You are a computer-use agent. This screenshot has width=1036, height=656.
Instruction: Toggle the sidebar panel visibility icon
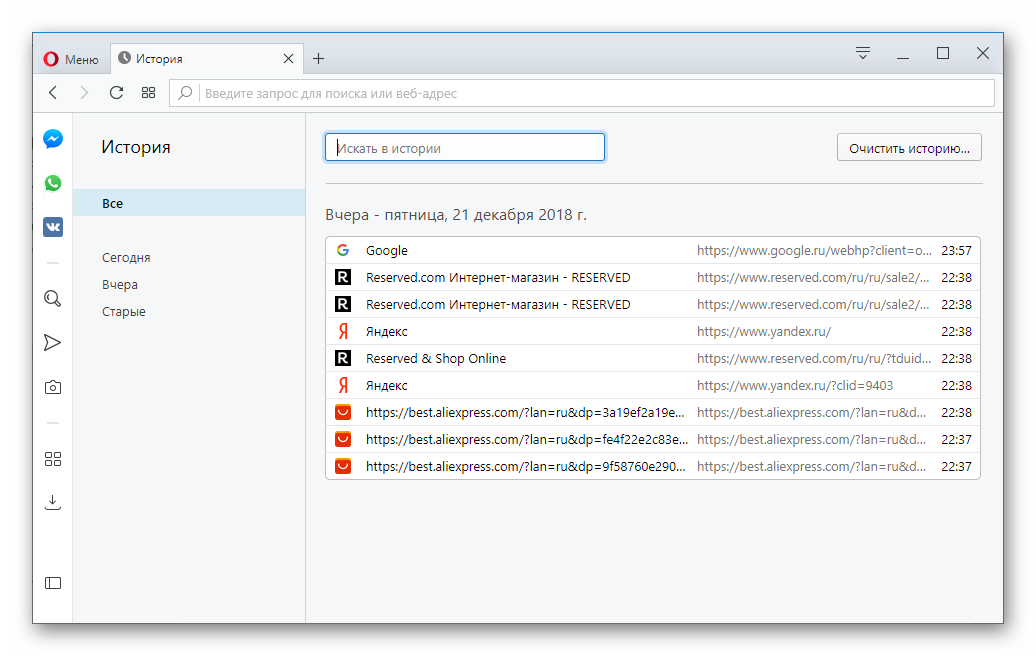click(x=53, y=583)
